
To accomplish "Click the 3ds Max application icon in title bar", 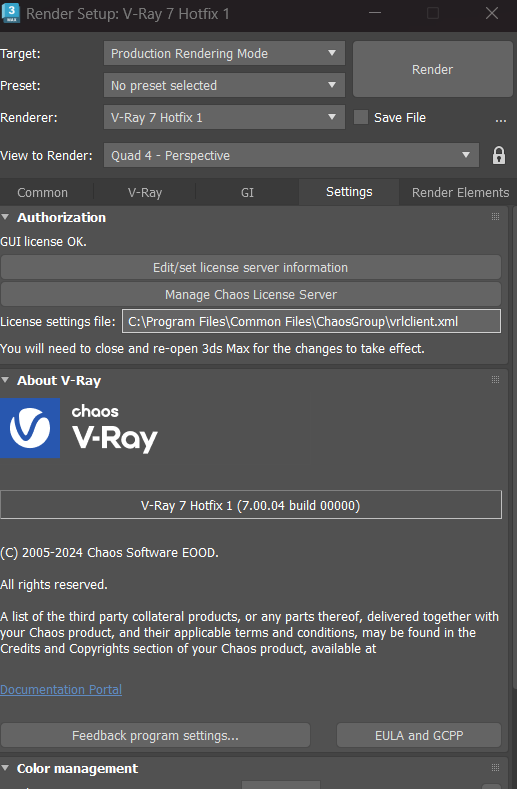I will (x=11, y=13).
